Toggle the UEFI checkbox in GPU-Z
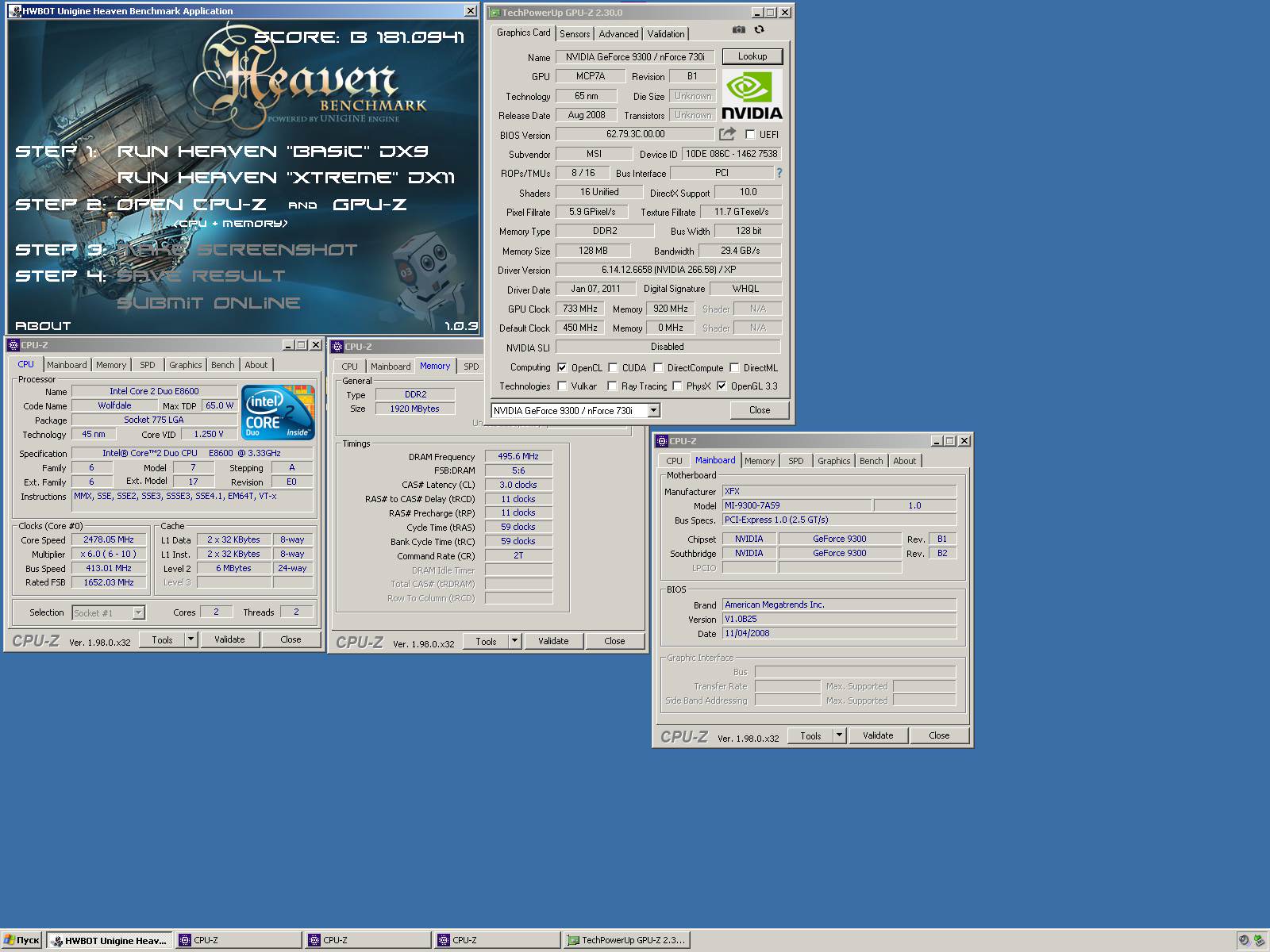Viewport: 1270px width, 952px height. pos(750,135)
